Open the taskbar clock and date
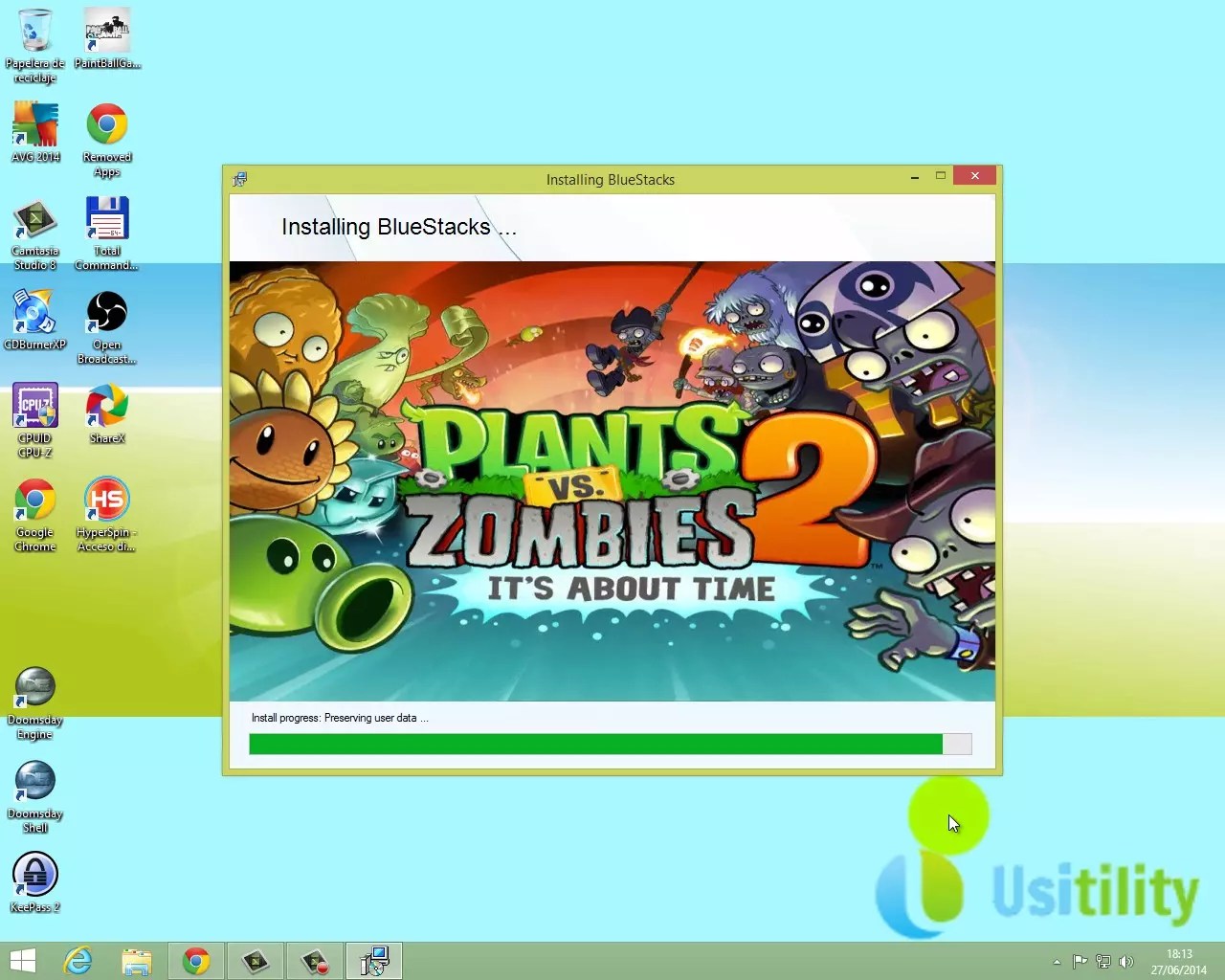 pyautogui.click(x=1179, y=962)
